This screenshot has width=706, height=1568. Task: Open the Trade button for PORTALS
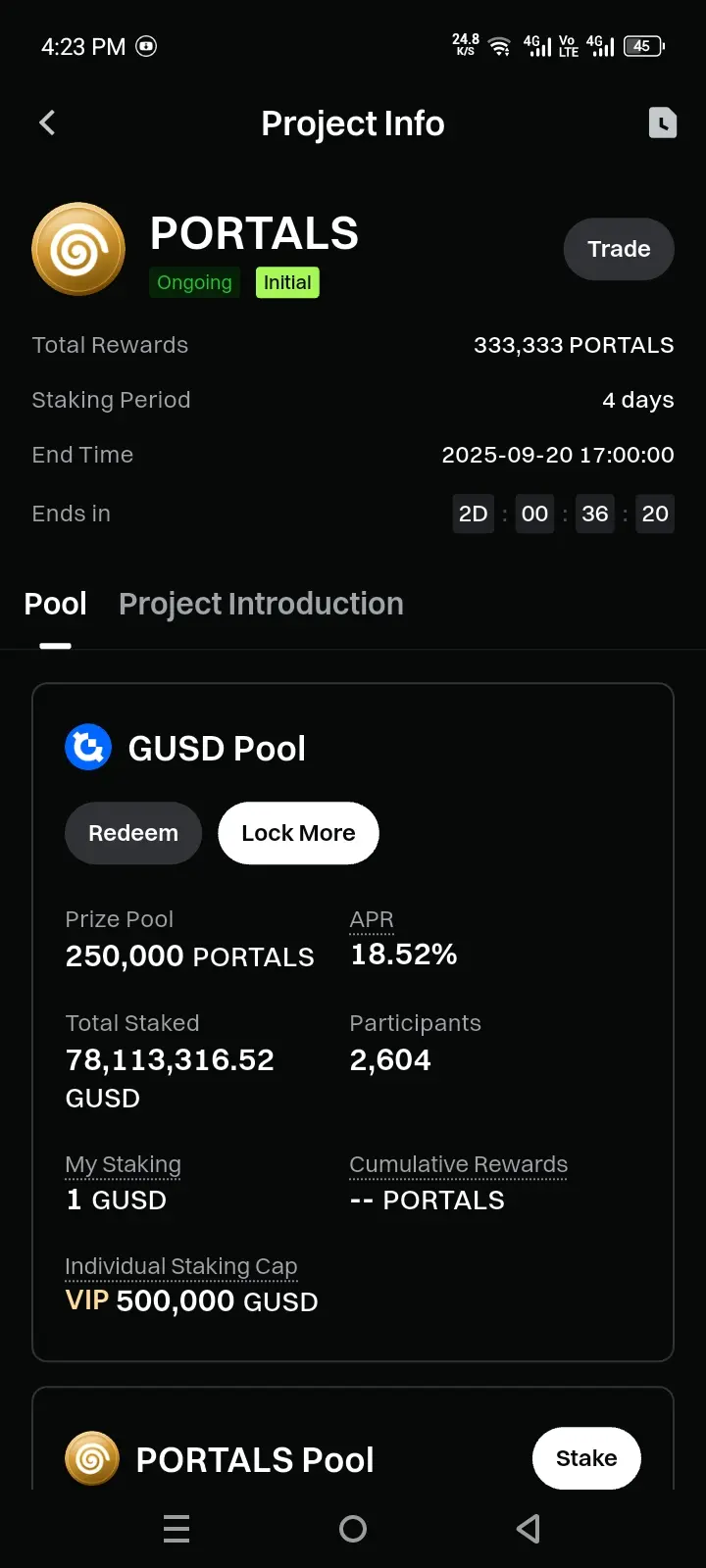[x=619, y=249]
